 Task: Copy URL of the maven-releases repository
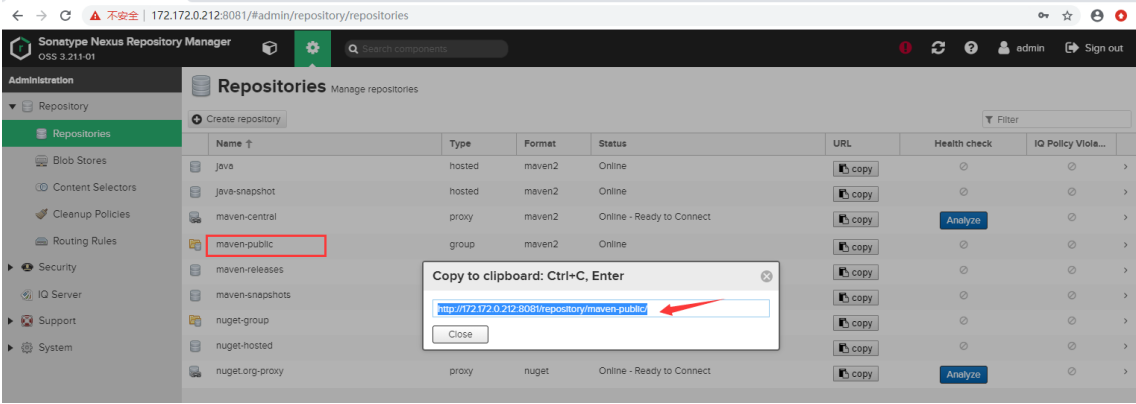[856, 272]
